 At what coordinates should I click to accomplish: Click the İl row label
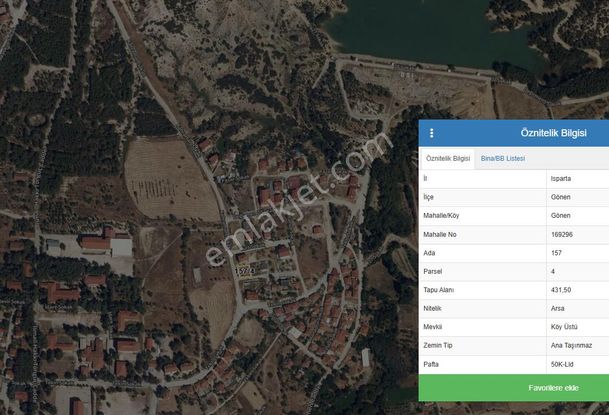425,179
